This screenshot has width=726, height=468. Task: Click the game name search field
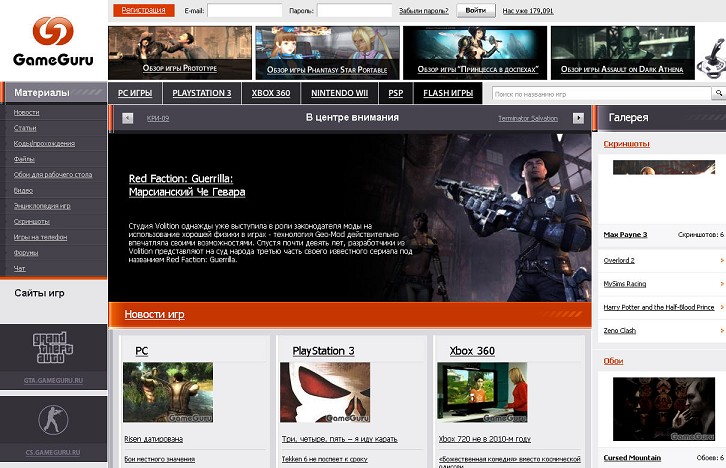[601, 94]
